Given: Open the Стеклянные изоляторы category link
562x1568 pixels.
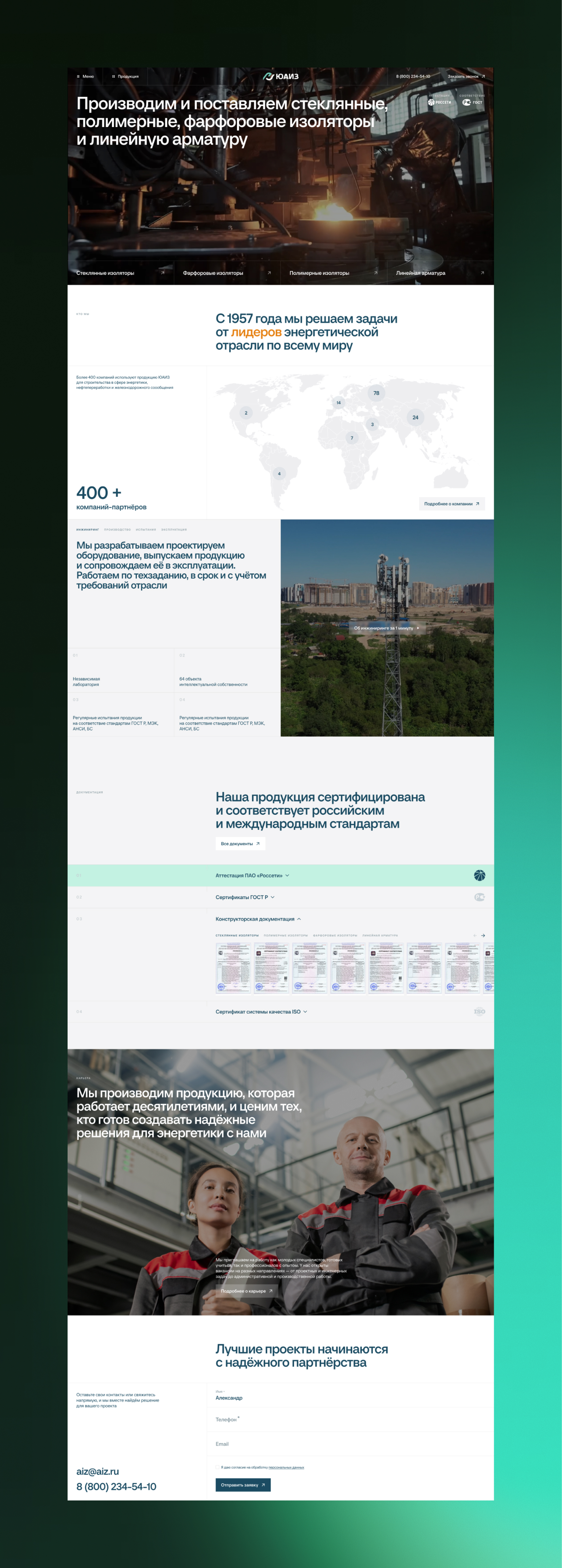Looking at the screenshot, I should tap(105, 273).
